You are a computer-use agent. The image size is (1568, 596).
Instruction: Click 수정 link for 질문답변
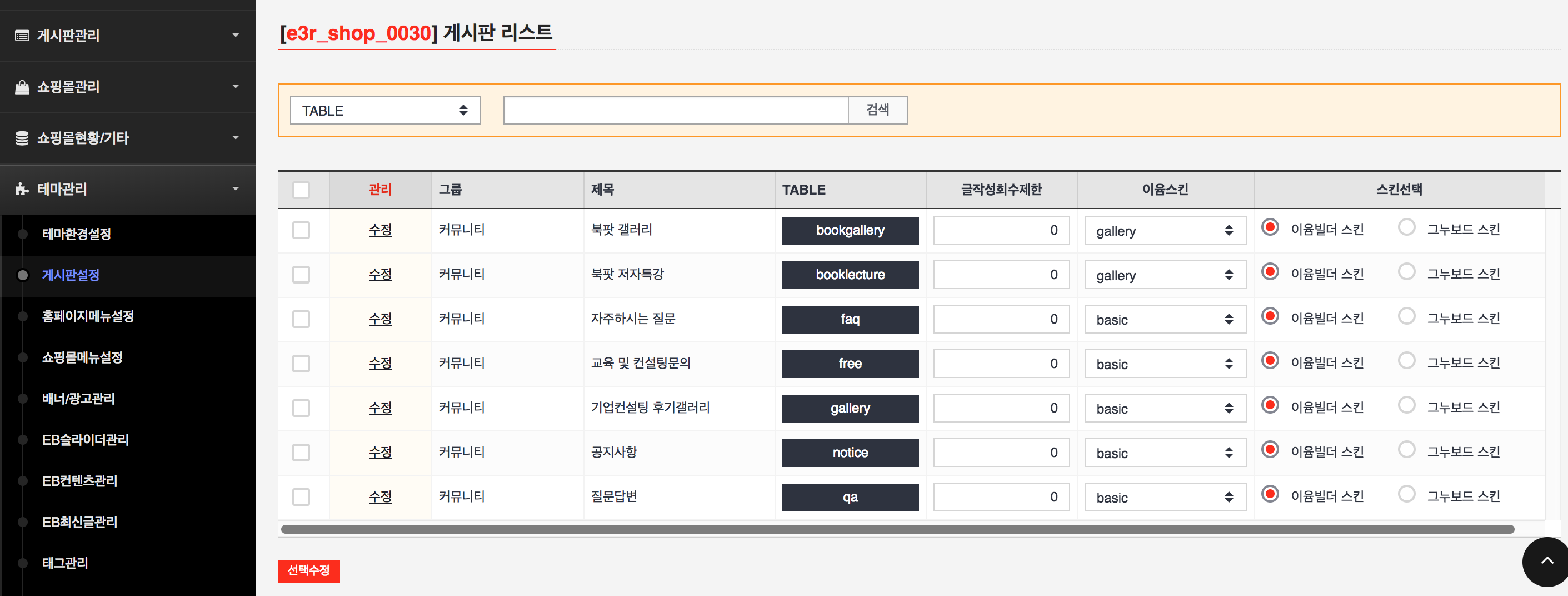[x=381, y=497]
